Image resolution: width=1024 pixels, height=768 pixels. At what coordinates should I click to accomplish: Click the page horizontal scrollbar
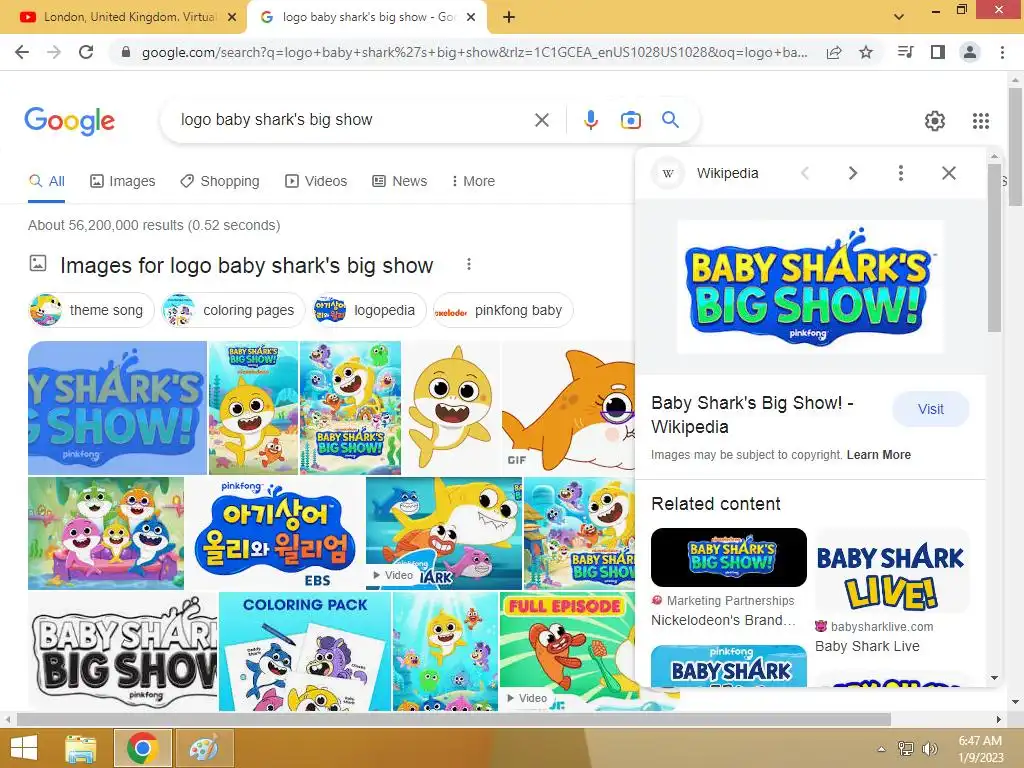pos(454,719)
